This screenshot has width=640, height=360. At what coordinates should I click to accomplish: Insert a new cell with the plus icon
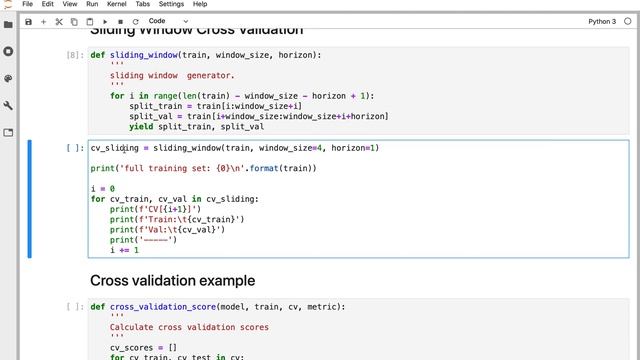(43, 22)
